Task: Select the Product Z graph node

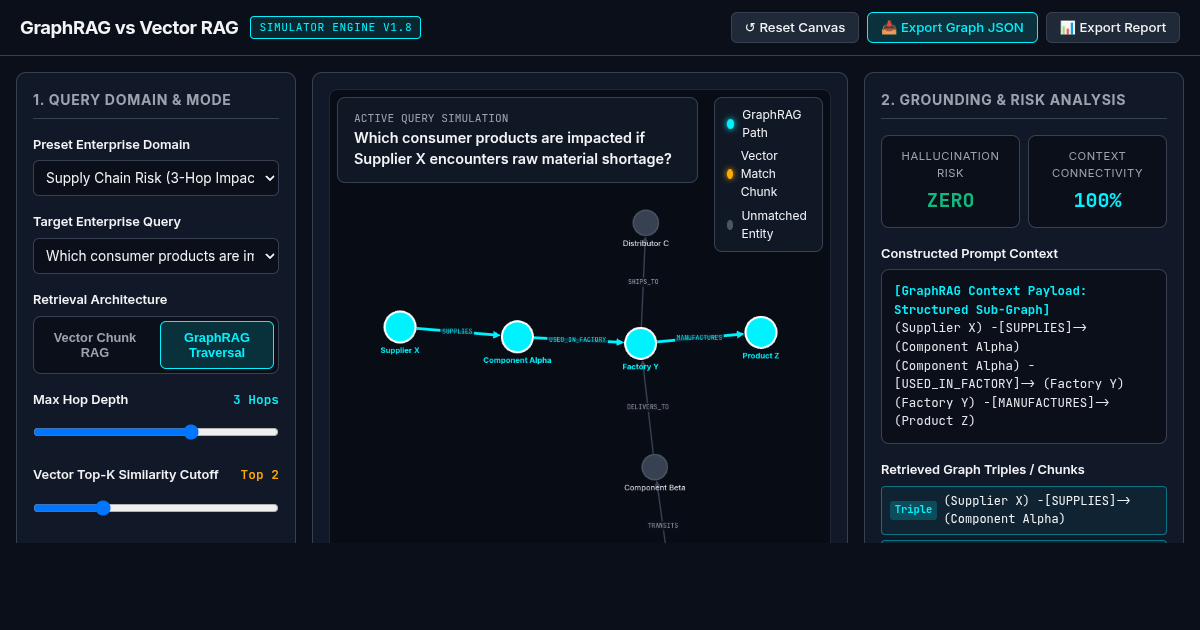Action: pyautogui.click(x=761, y=332)
